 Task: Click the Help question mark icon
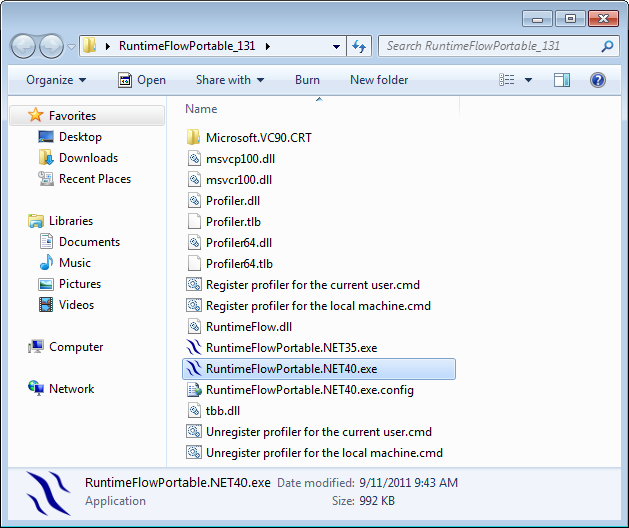(x=598, y=80)
